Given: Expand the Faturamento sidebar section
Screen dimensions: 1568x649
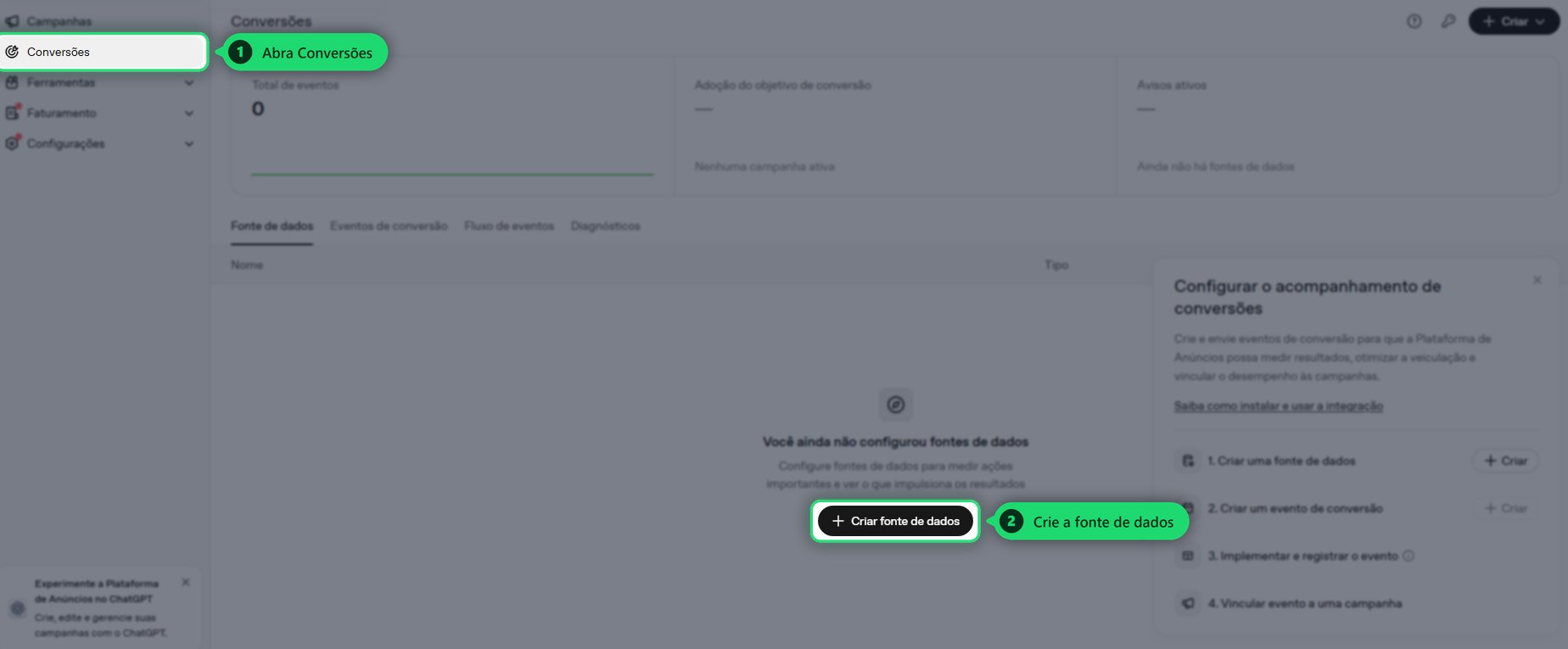Looking at the screenshot, I should (100, 113).
